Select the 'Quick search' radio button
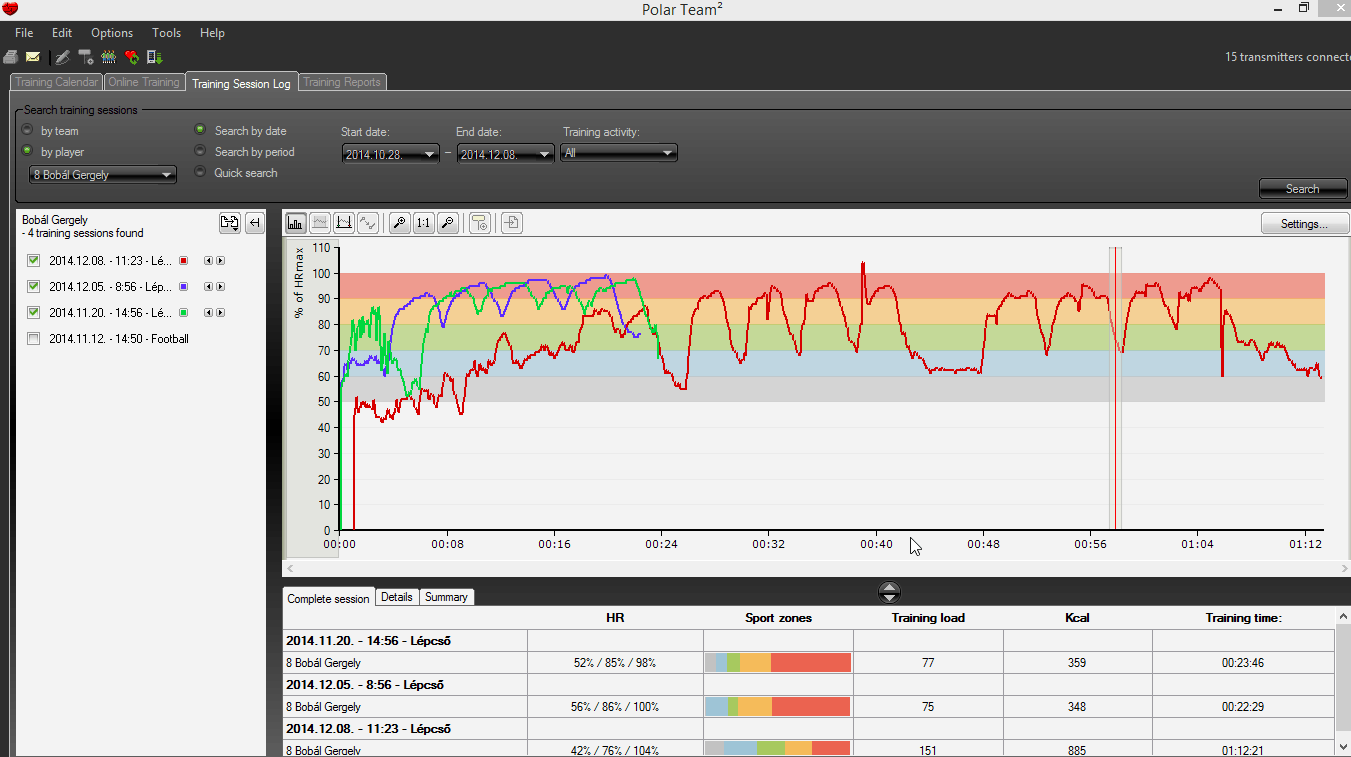This screenshot has width=1351, height=757. click(x=200, y=172)
